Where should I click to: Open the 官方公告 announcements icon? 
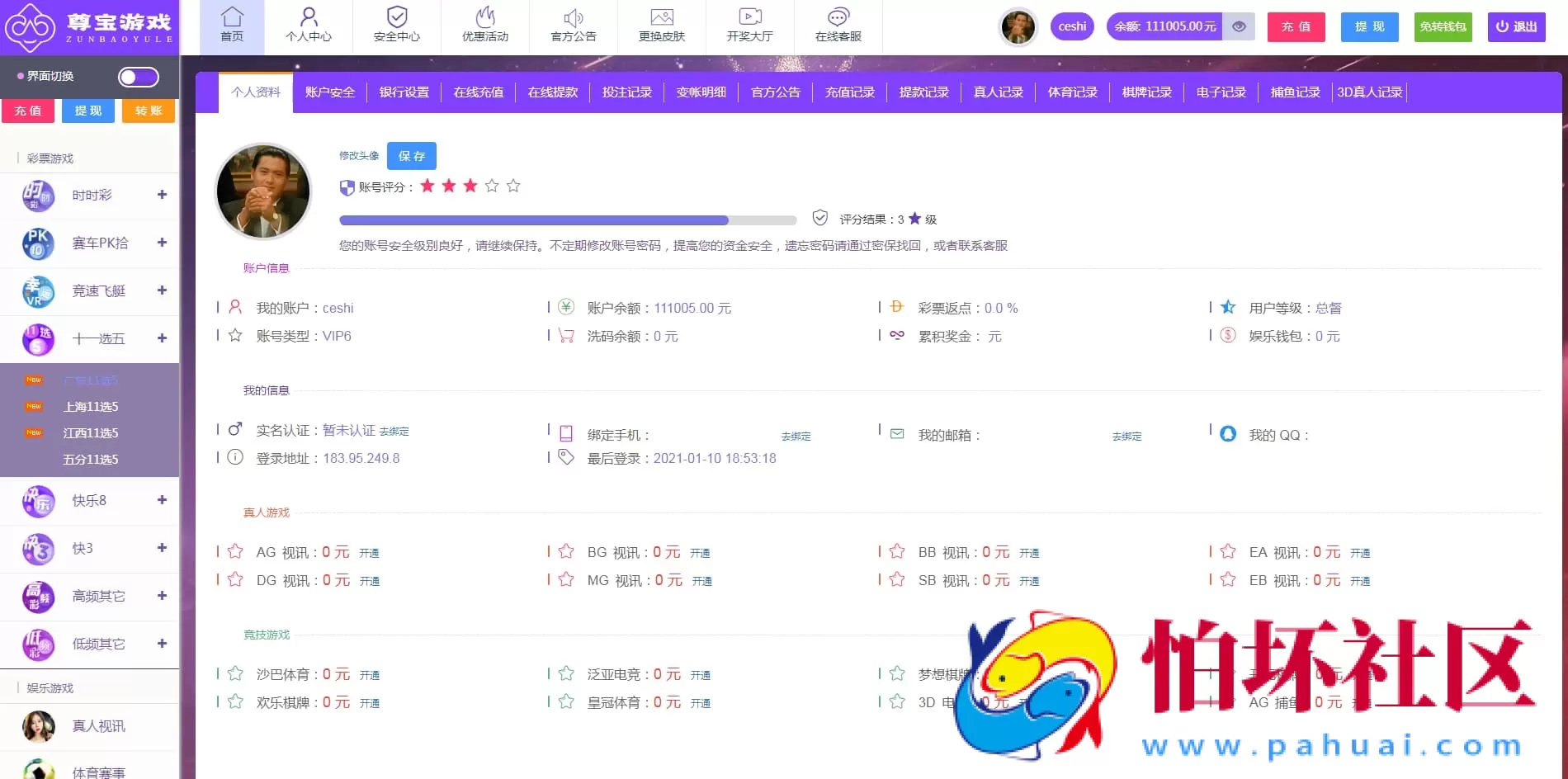pyautogui.click(x=574, y=25)
